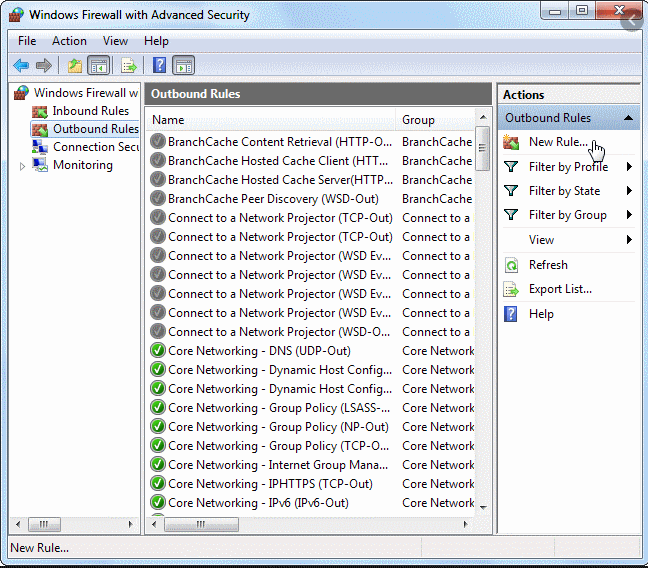Open the Help menu in menu bar
This screenshot has height=568, width=648.
tap(156, 41)
